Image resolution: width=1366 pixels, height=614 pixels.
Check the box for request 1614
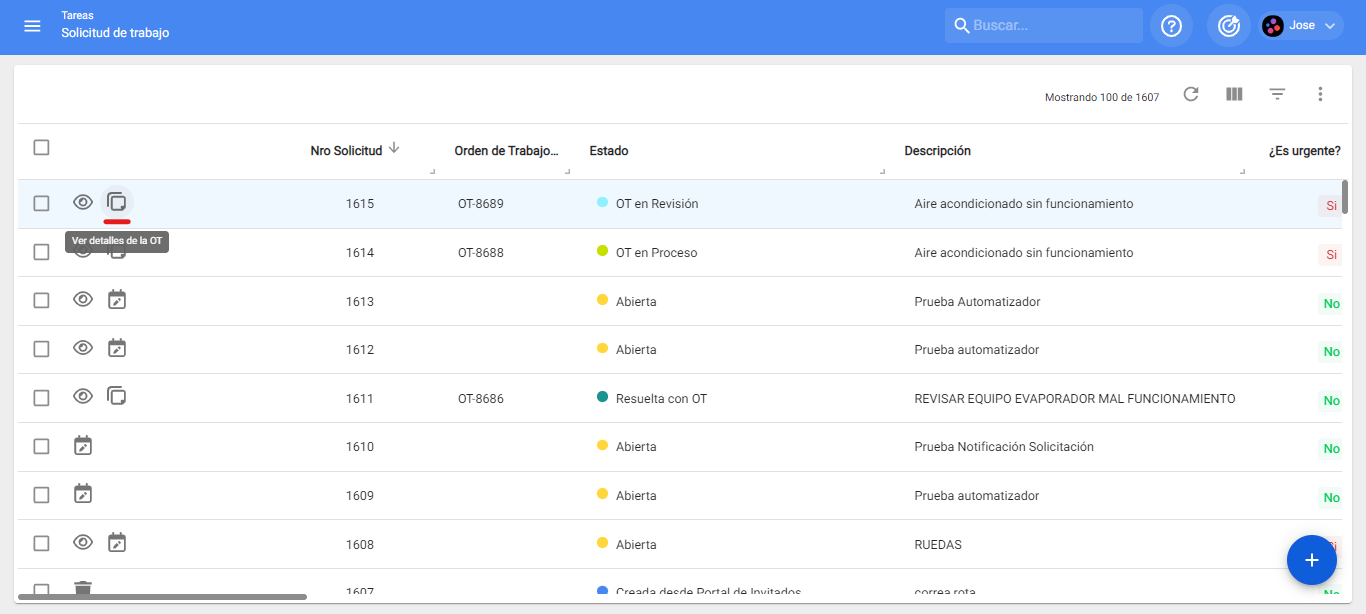(41, 252)
